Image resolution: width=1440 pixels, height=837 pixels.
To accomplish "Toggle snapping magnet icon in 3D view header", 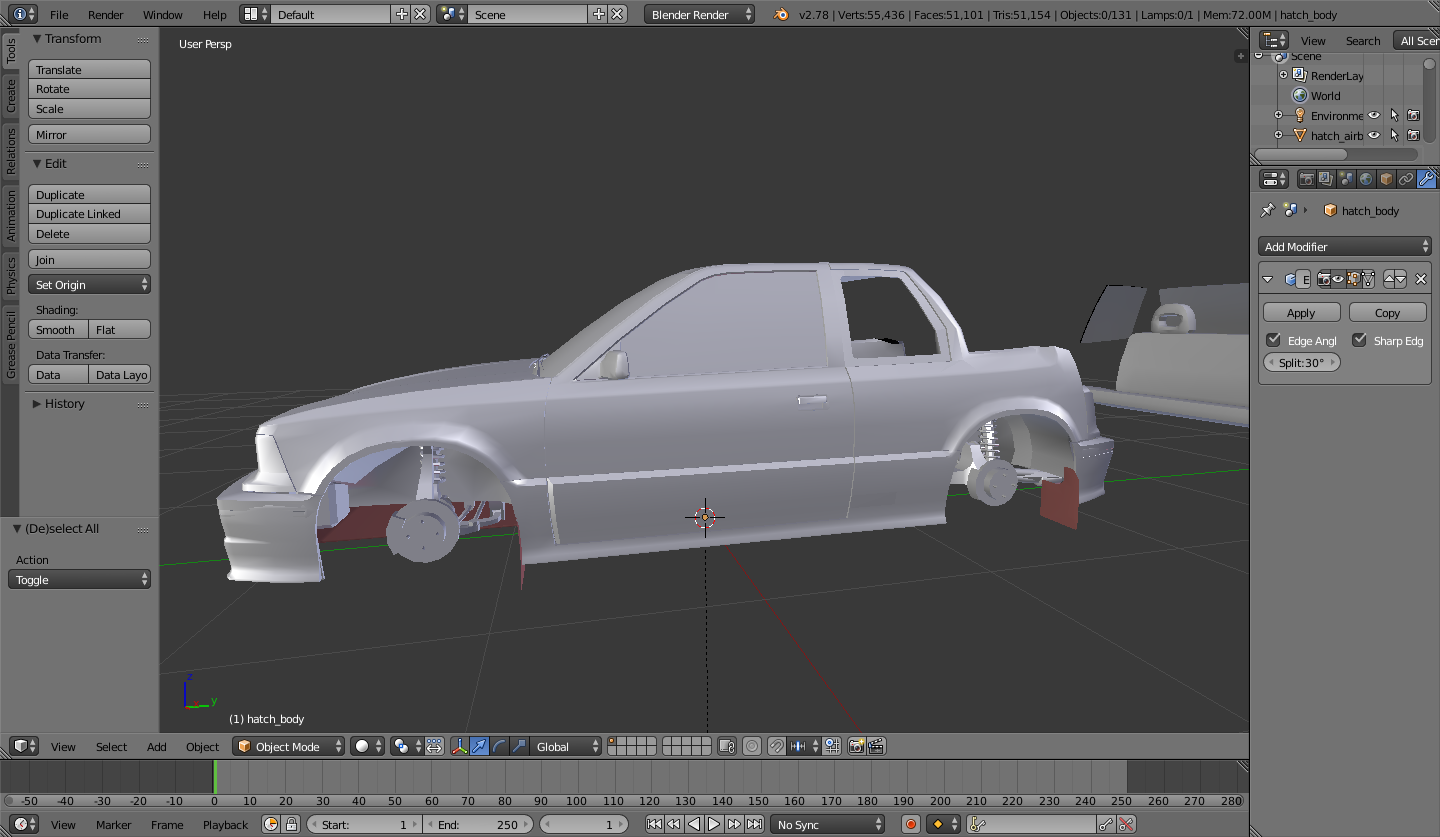I will 776,746.
